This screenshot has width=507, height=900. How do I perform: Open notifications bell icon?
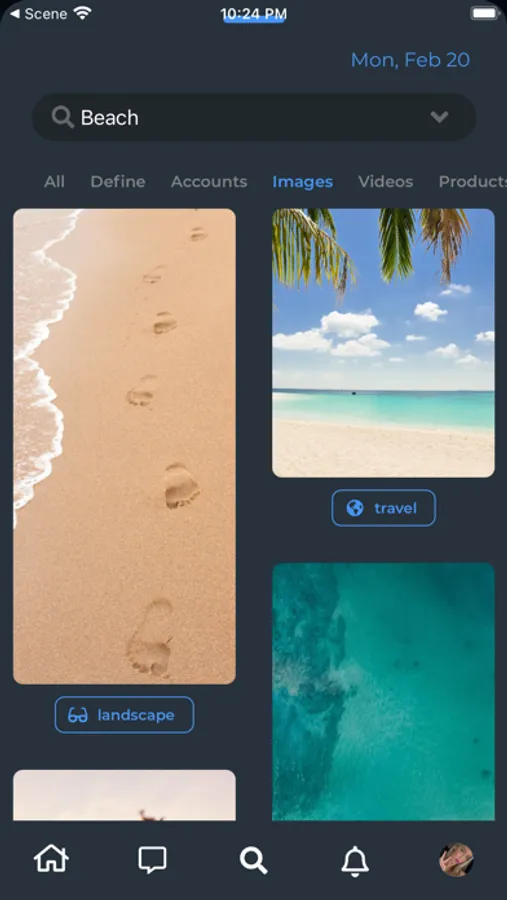point(355,860)
